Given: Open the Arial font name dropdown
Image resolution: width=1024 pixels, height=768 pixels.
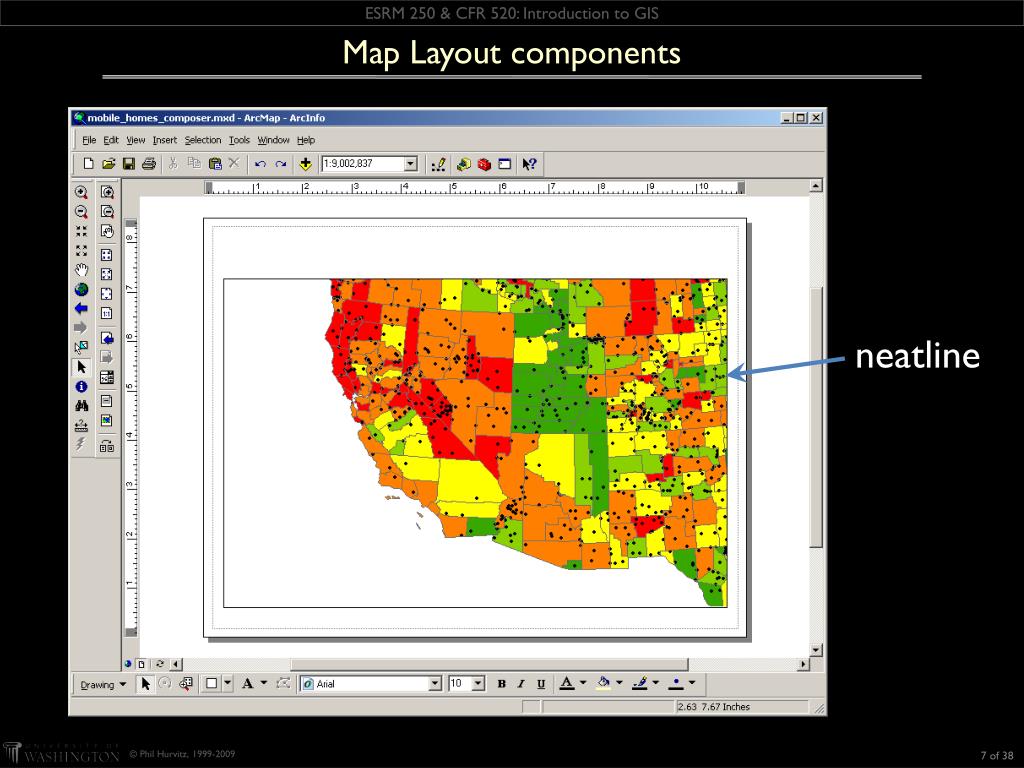Looking at the screenshot, I should click(435, 684).
